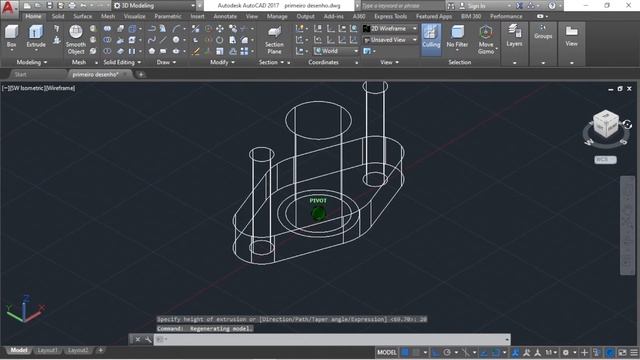Viewport: 640px width, 360px height.
Task: Open the Express Tools ribbon tab
Action: coord(391,16)
